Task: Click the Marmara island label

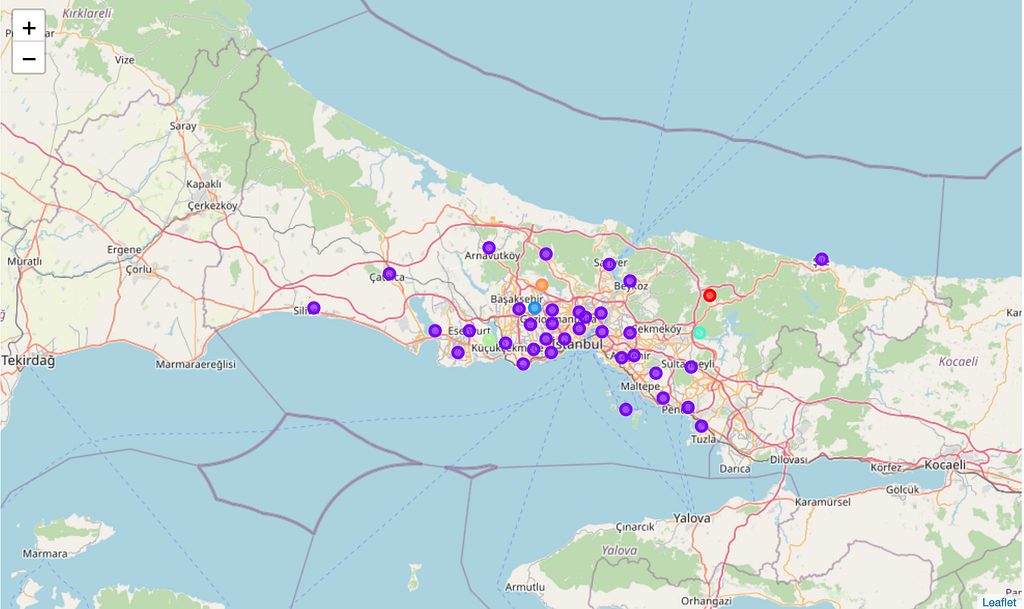Action: (45, 554)
